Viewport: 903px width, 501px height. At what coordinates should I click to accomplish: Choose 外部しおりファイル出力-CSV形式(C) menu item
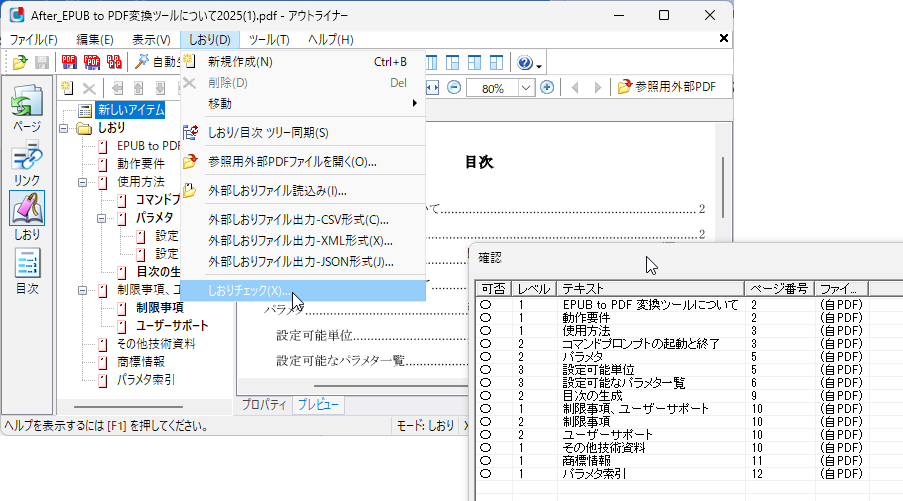303,220
